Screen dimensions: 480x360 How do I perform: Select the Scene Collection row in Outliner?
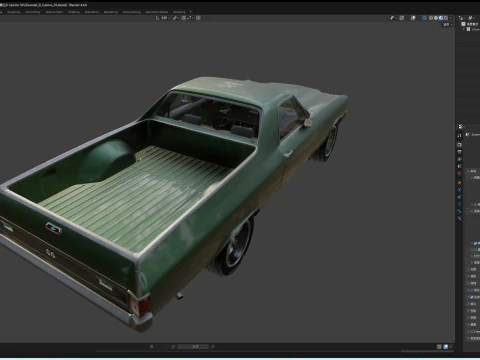click(x=471, y=24)
